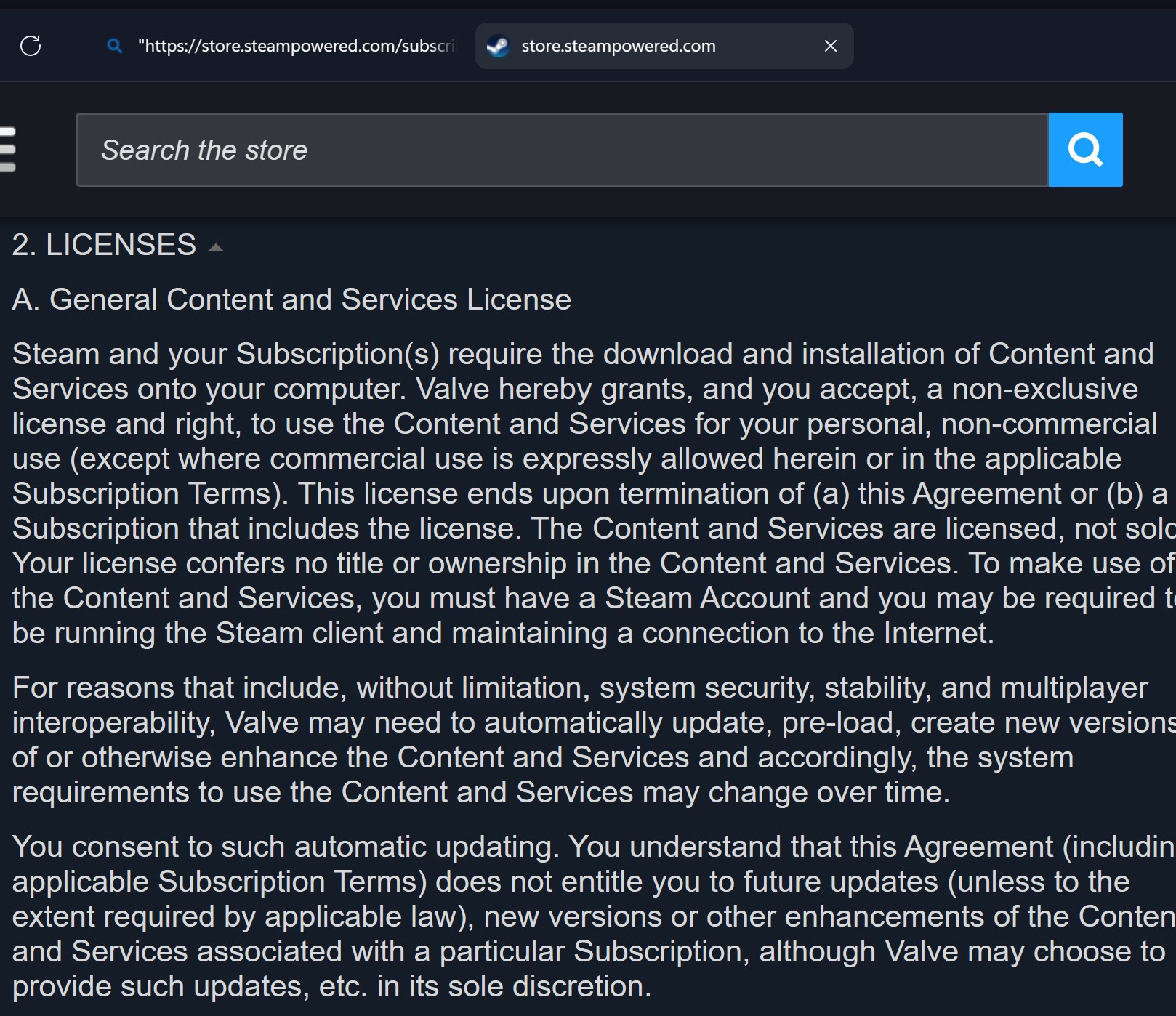Focus the 'Search the store' field
The width and height of the screenshot is (1176, 1016).
[x=562, y=150]
